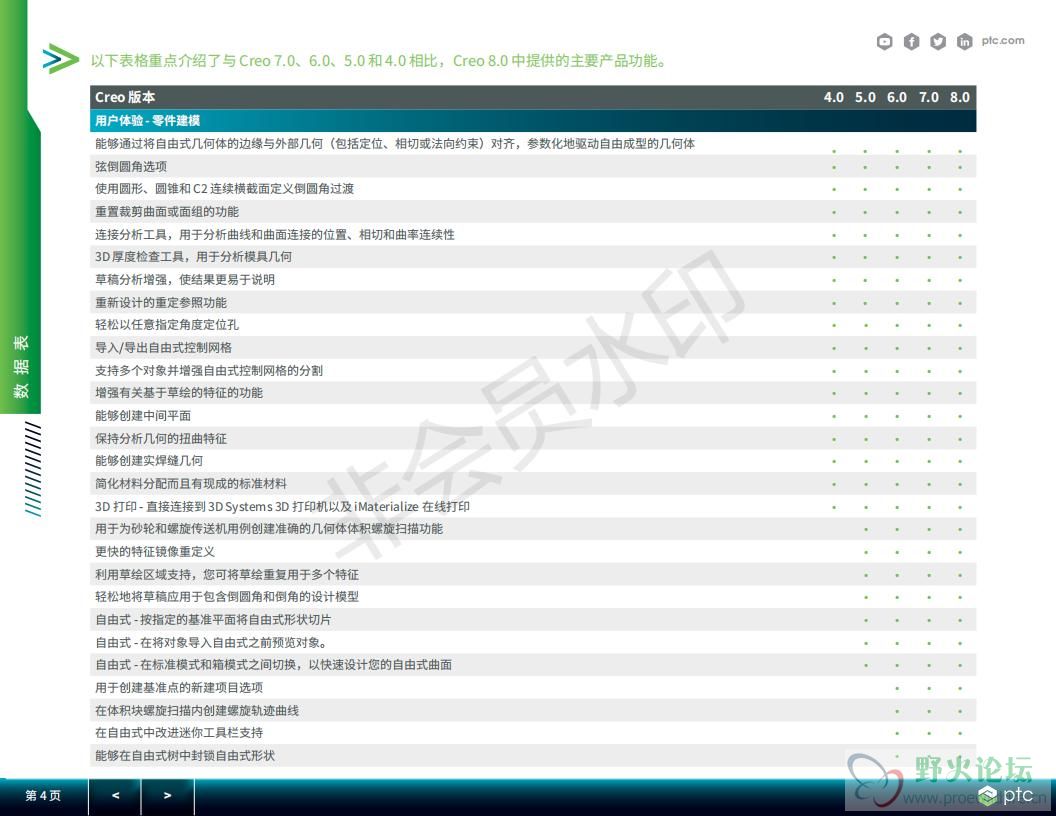Select row 使用圆形、圆锥和 C2 连续横截面定义倒圆角过渡
The height and width of the screenshot is (816, 1056).
point(533,189)
